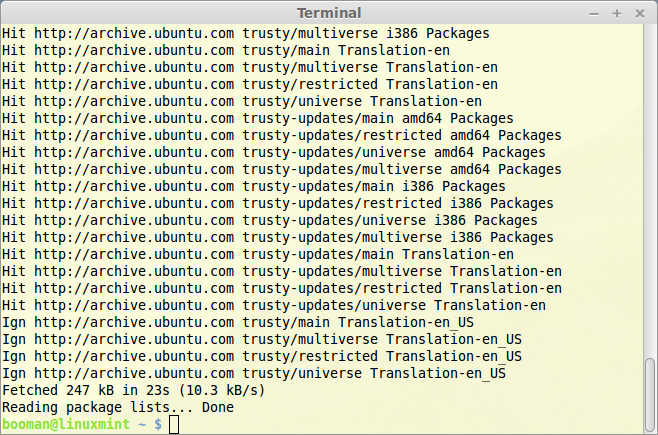Click the 'trusty-updates/main i386 Packages' line
The width and height of the screenshot is (658, 435).
(253, 186)
